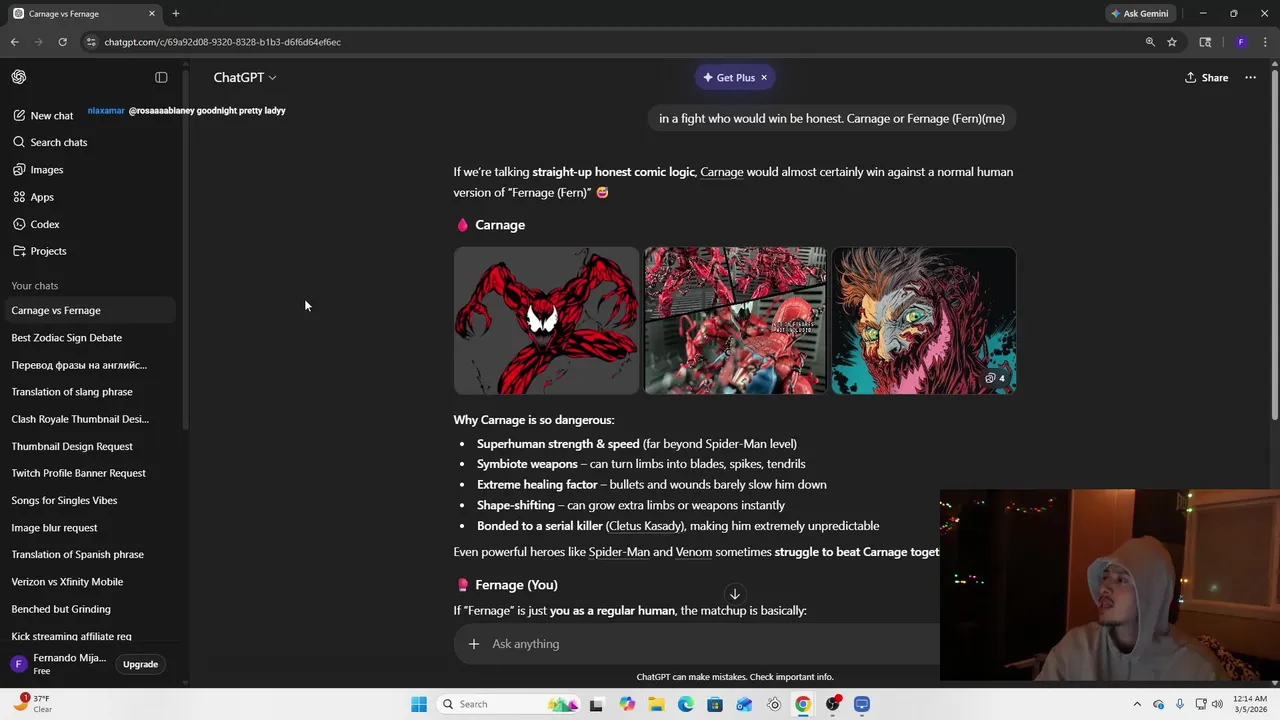Viewport: 1280px width, 720px height.
Task: Open the Chrome profile avatar
Action: click(1241, 42)
